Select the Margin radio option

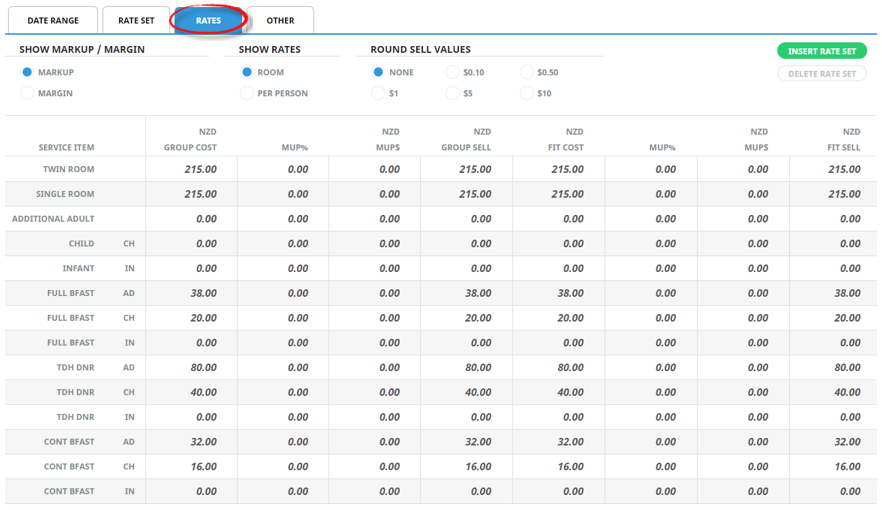coord(27,93)
